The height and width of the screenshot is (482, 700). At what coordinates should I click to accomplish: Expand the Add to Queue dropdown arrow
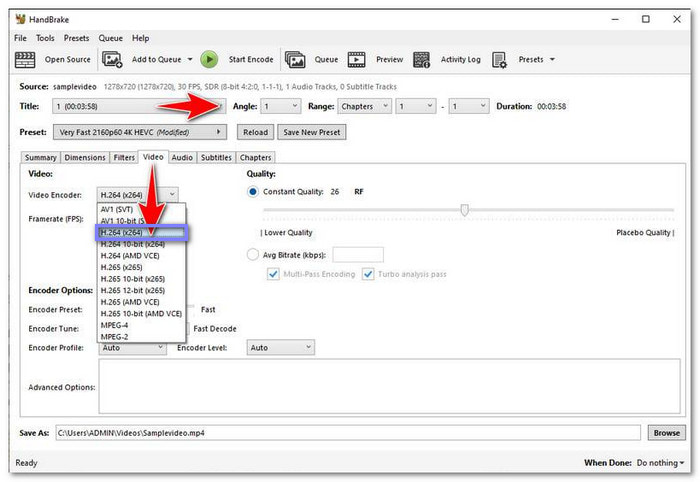pos(190,59)
